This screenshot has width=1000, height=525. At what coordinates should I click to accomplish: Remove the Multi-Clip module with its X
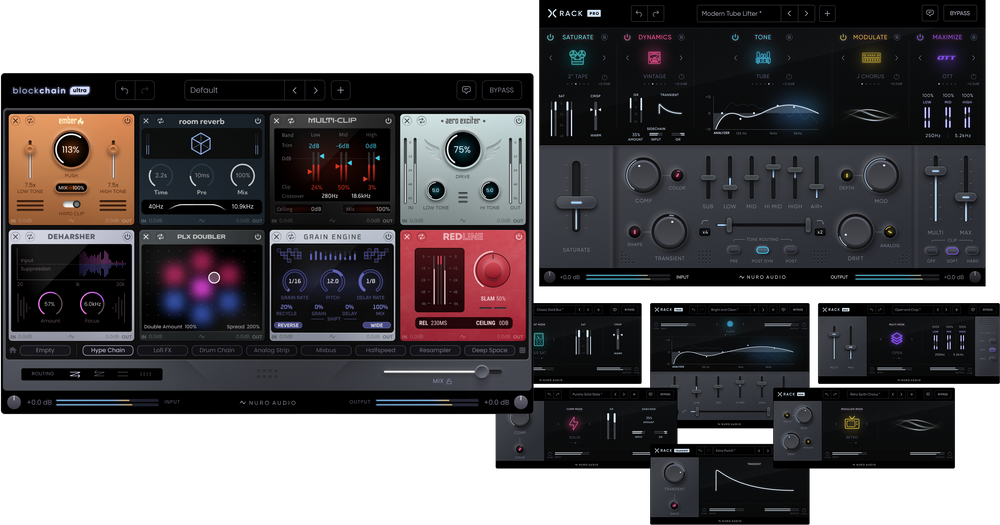277,121
